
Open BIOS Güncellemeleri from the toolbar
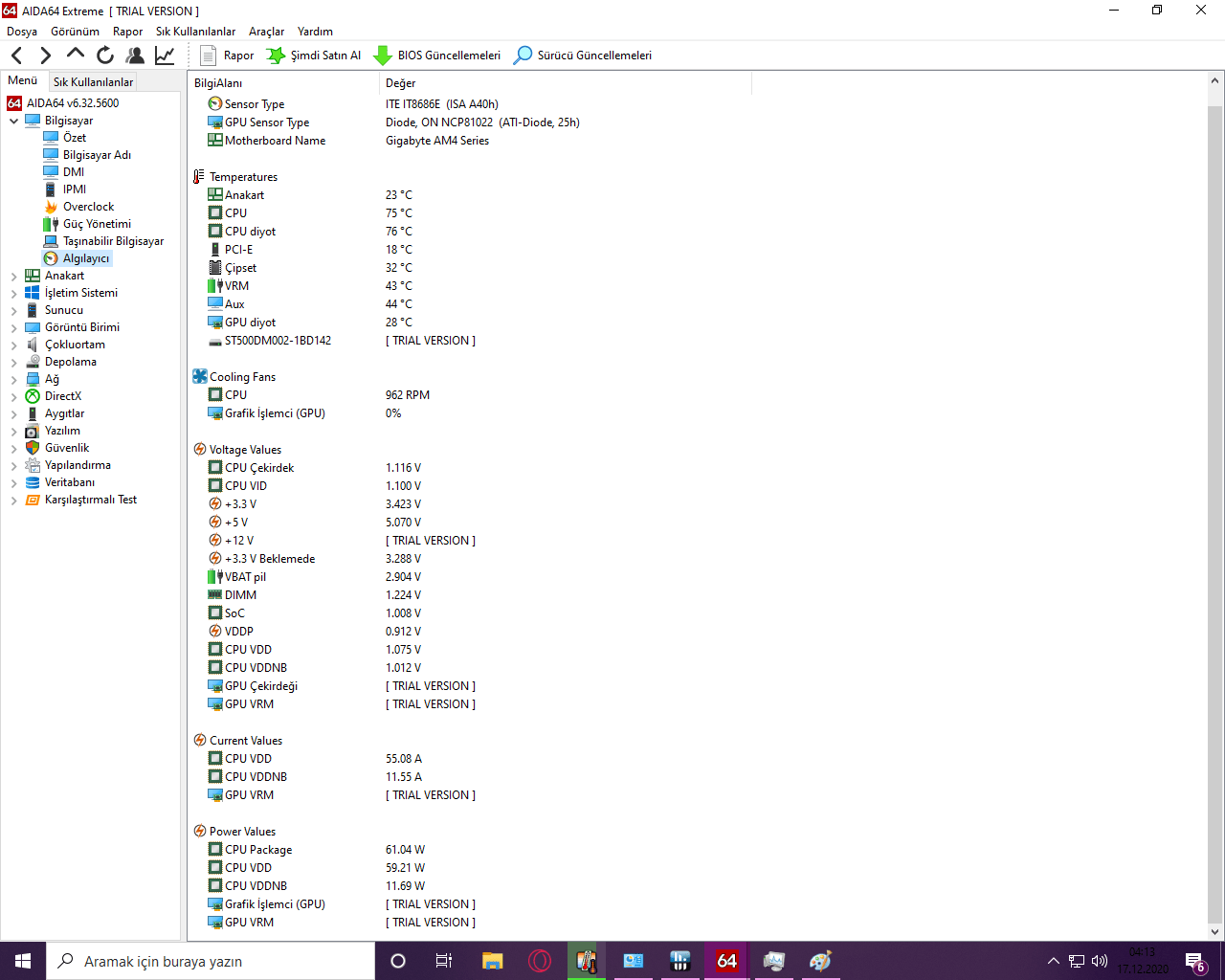[436, 56]
